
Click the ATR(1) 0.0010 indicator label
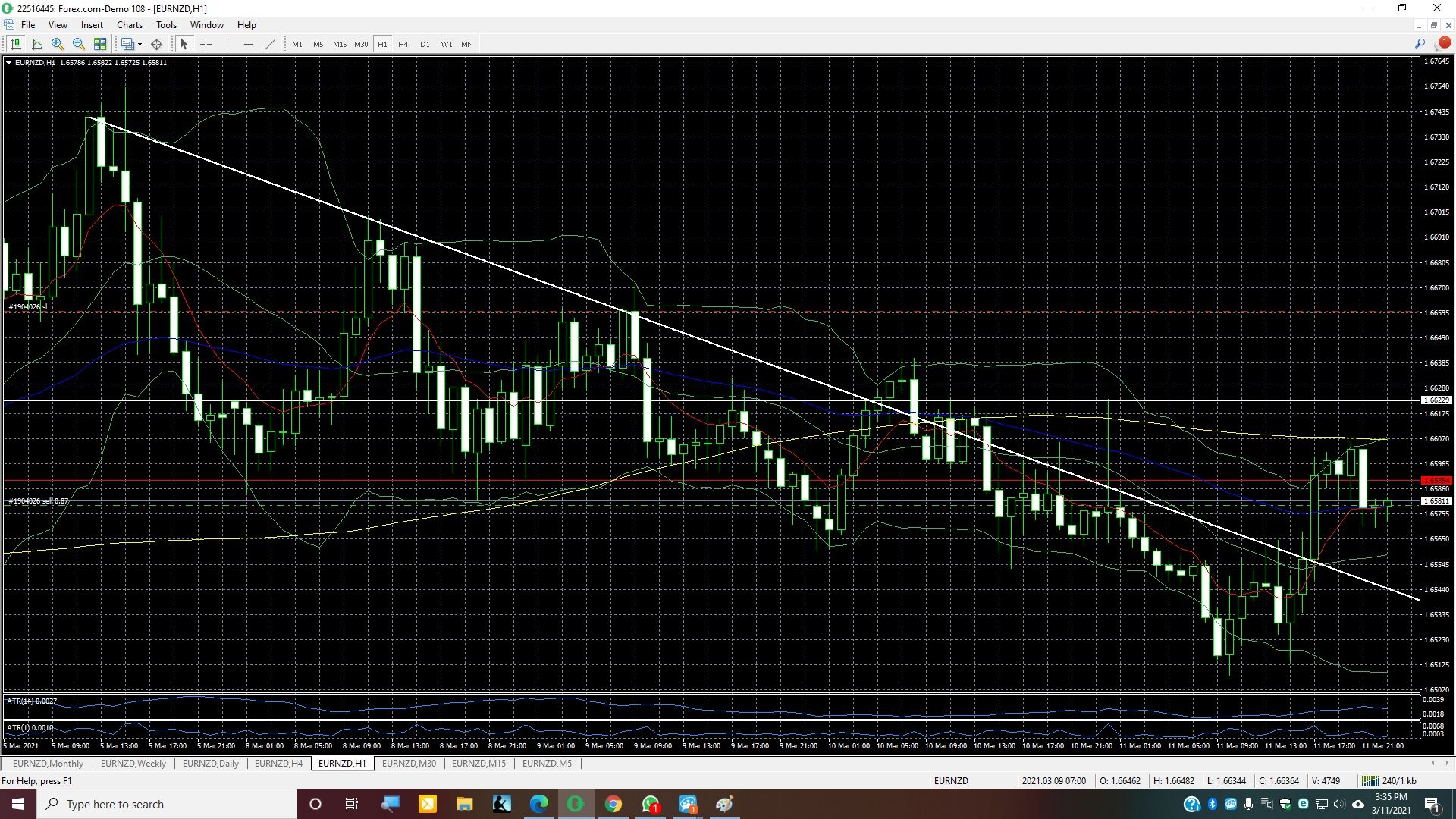coord(30,728)
